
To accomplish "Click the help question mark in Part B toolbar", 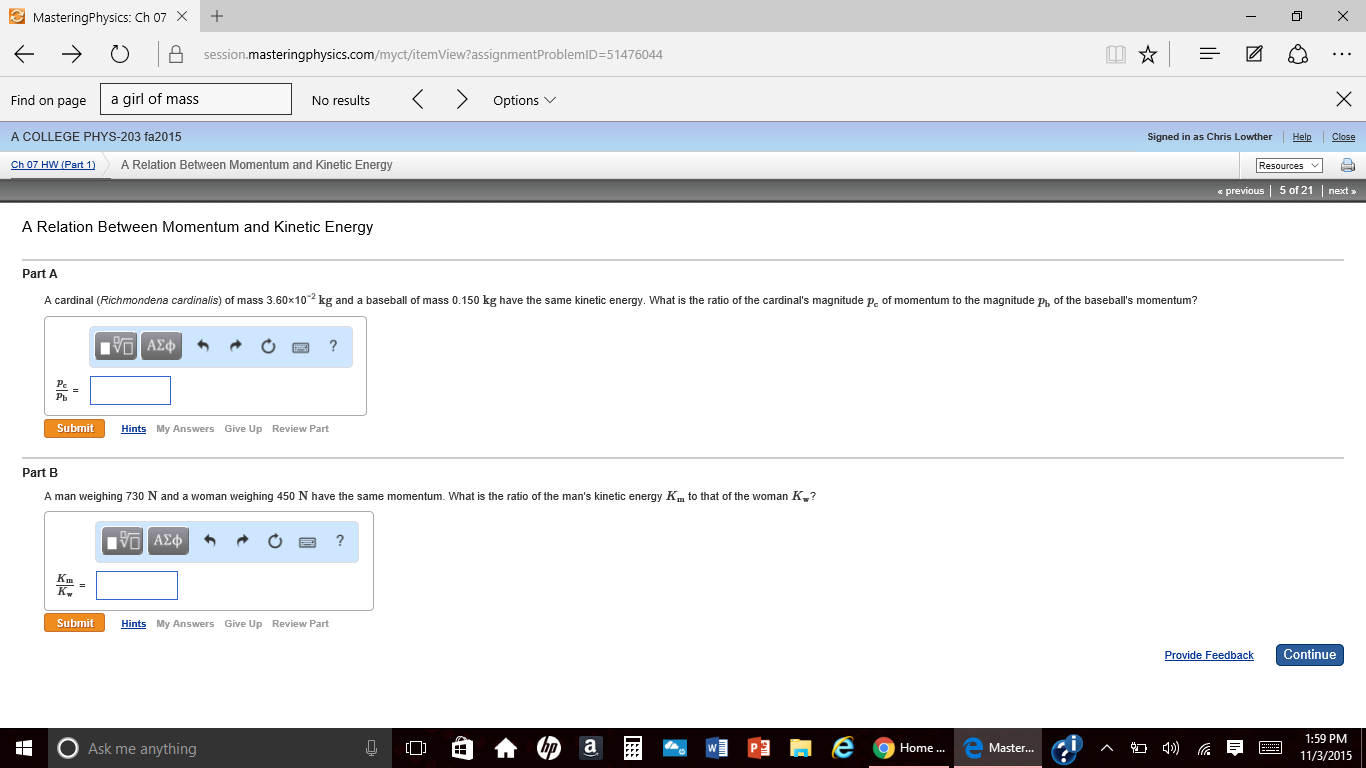I will coord(340,540).
